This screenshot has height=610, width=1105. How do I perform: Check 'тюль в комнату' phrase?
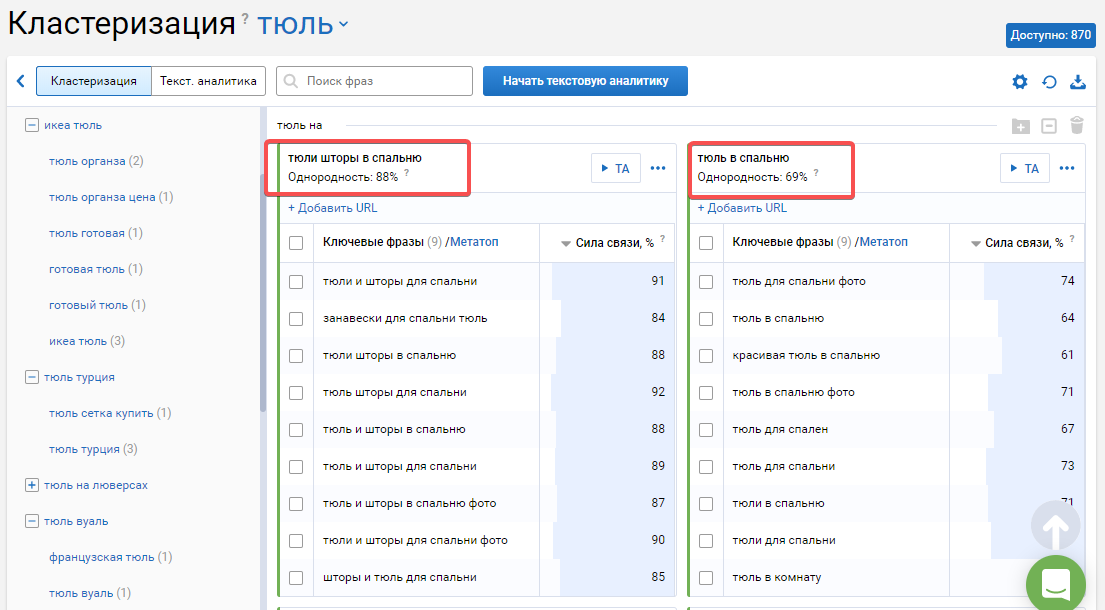(x=705, y=578)
